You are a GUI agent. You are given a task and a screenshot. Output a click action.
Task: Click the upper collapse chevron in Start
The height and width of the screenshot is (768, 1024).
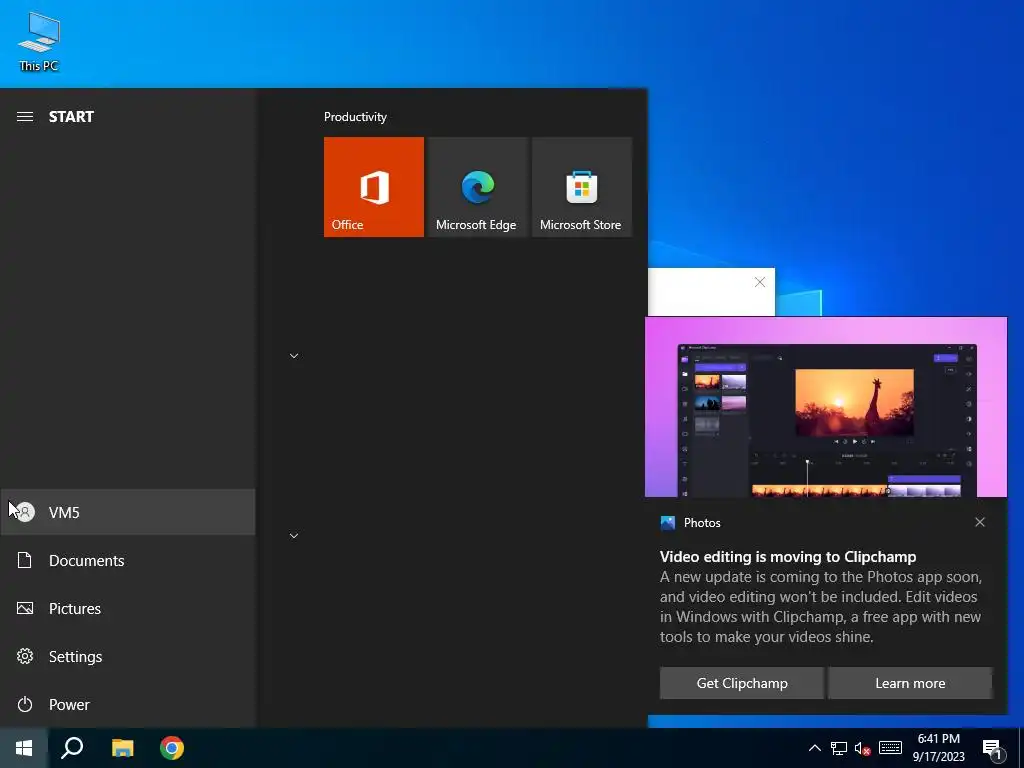(x=294, y=356)
